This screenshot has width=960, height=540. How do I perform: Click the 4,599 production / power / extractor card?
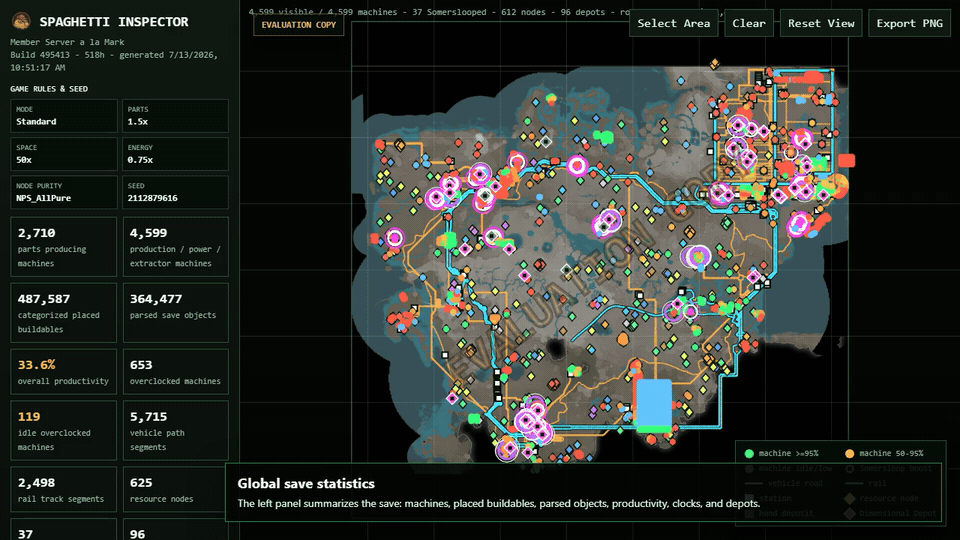pos(175,247)
